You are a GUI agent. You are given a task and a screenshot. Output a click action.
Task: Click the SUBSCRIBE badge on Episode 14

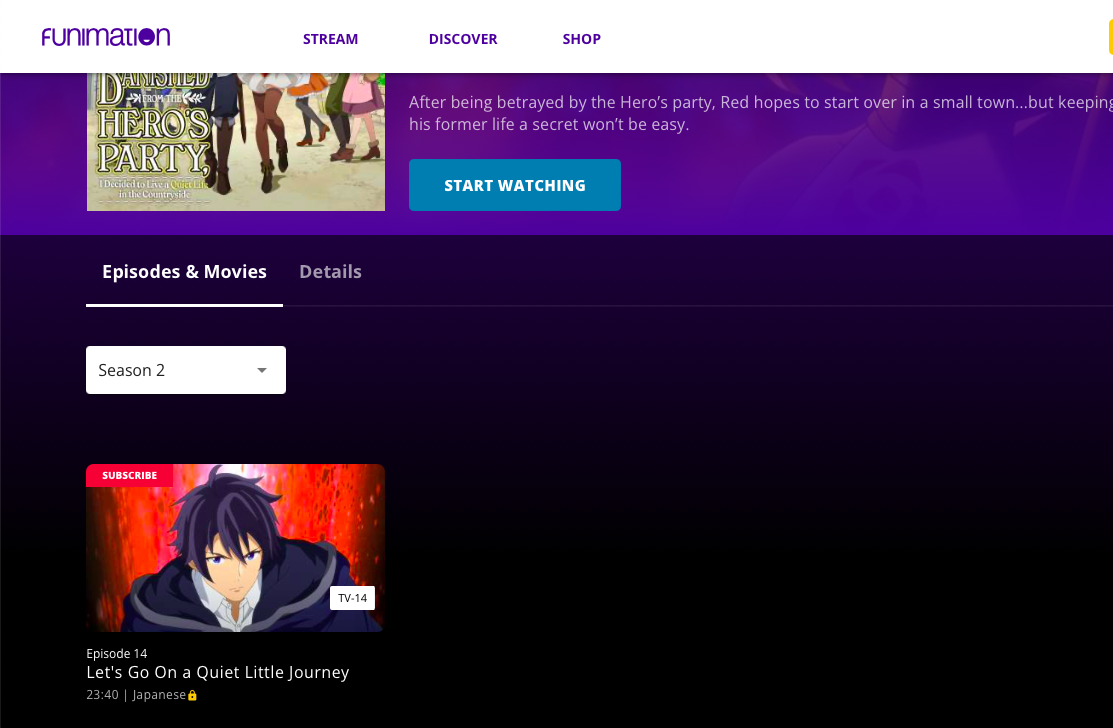pos(129,475)
